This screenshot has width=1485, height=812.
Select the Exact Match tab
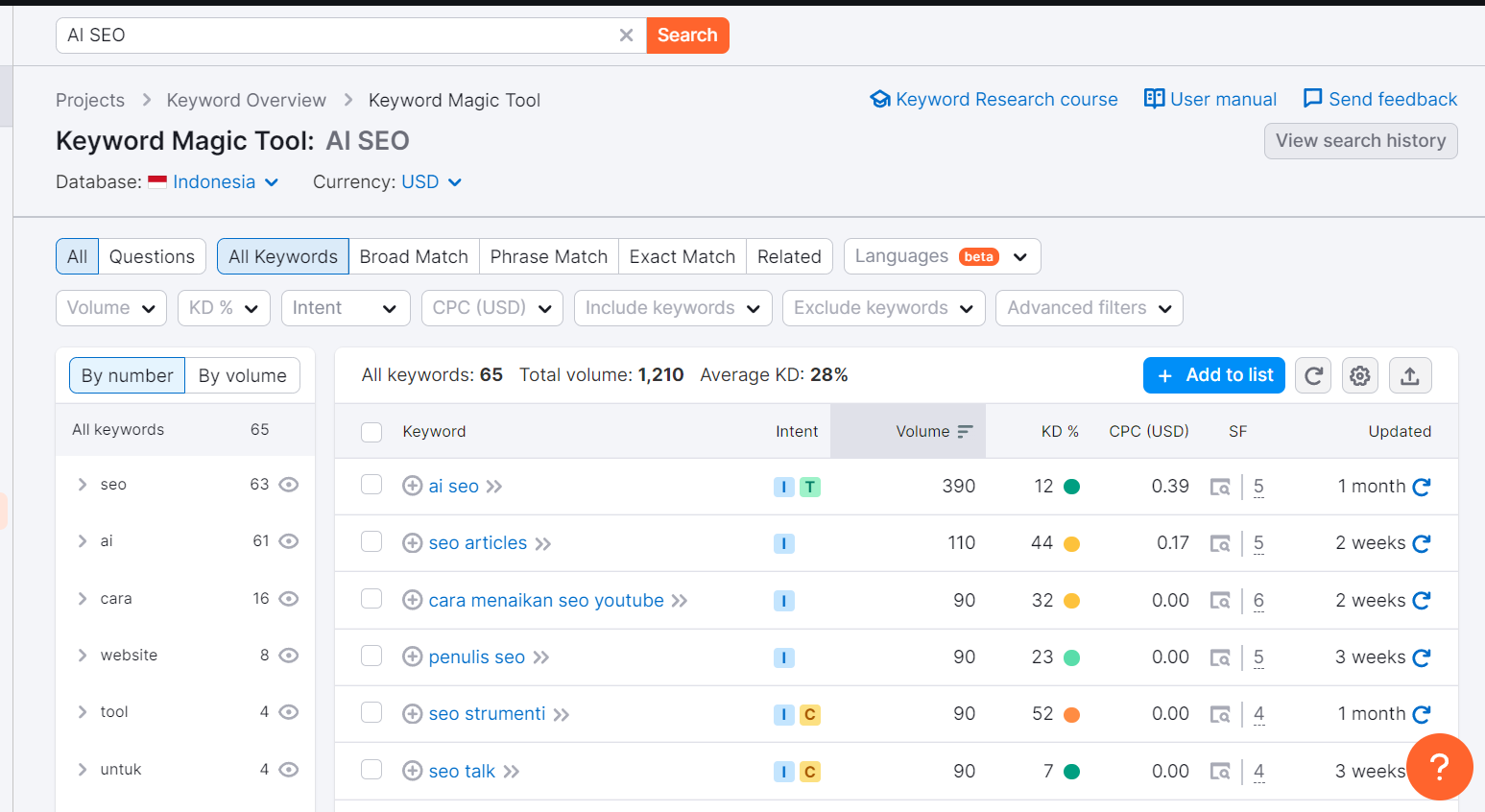coord(683,256)
